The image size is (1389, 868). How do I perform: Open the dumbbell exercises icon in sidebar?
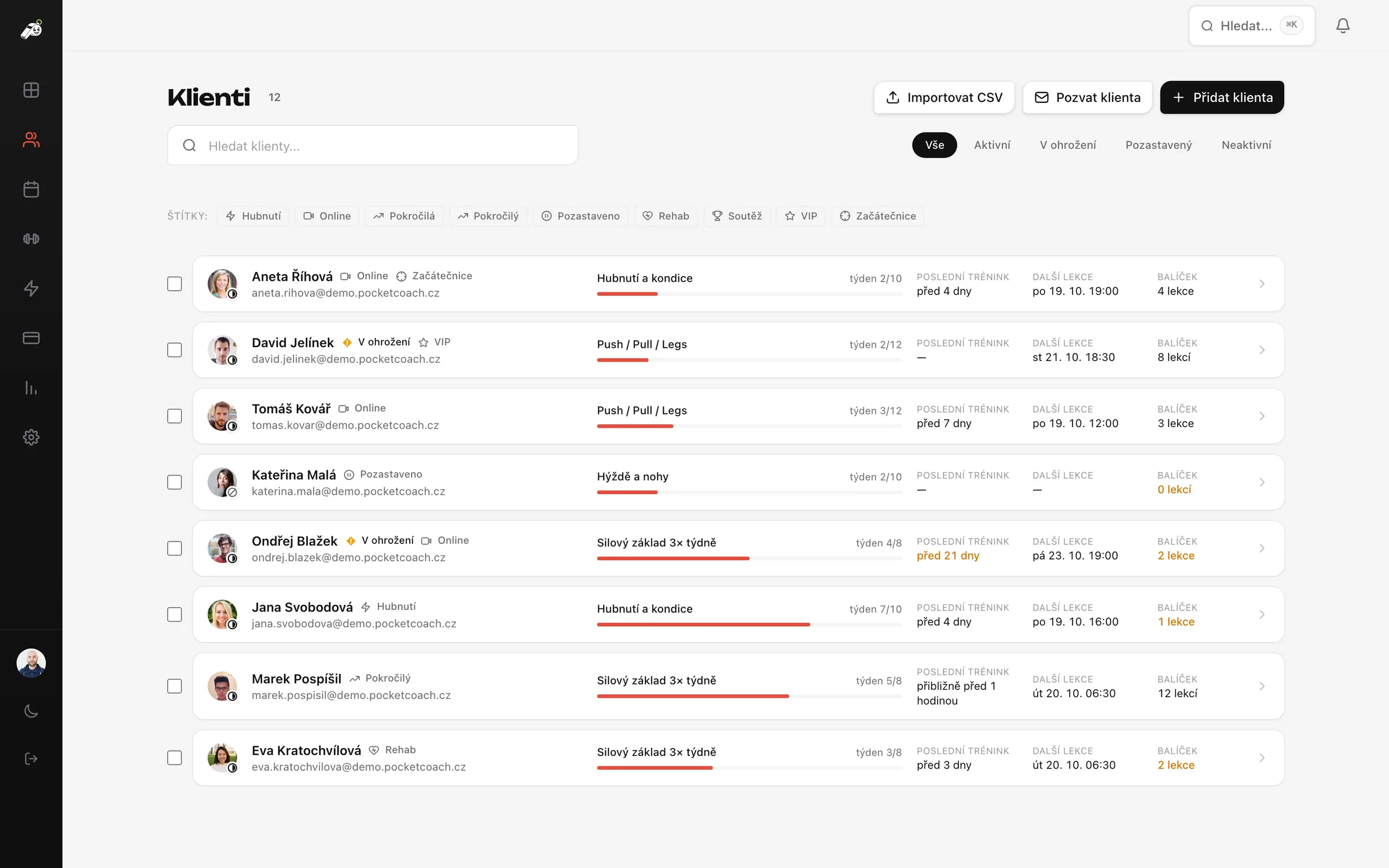[31, 239]
